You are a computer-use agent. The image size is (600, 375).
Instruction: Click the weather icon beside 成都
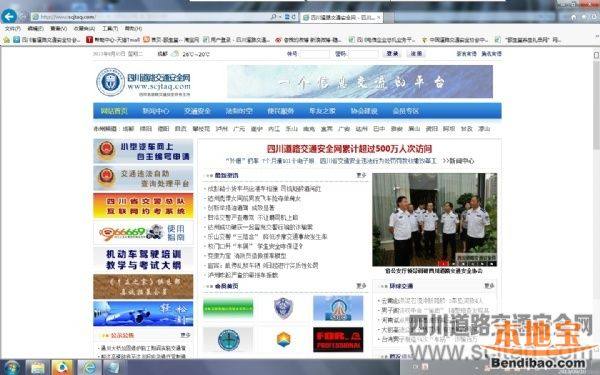tap(175, 54)
